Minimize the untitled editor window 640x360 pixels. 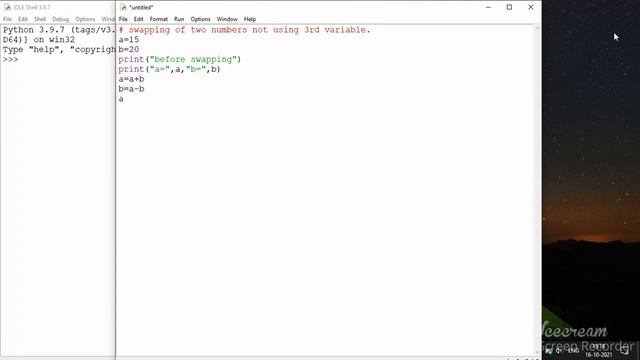pos(488,7)
